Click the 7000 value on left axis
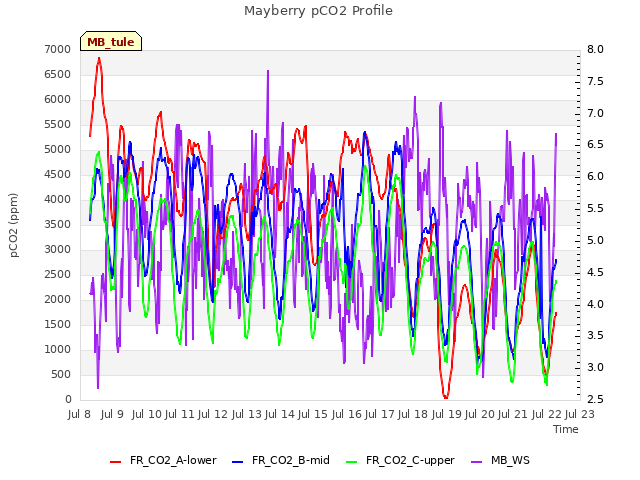Image resolution: width=640 pixels, height=480 pixels. (58, 49)
